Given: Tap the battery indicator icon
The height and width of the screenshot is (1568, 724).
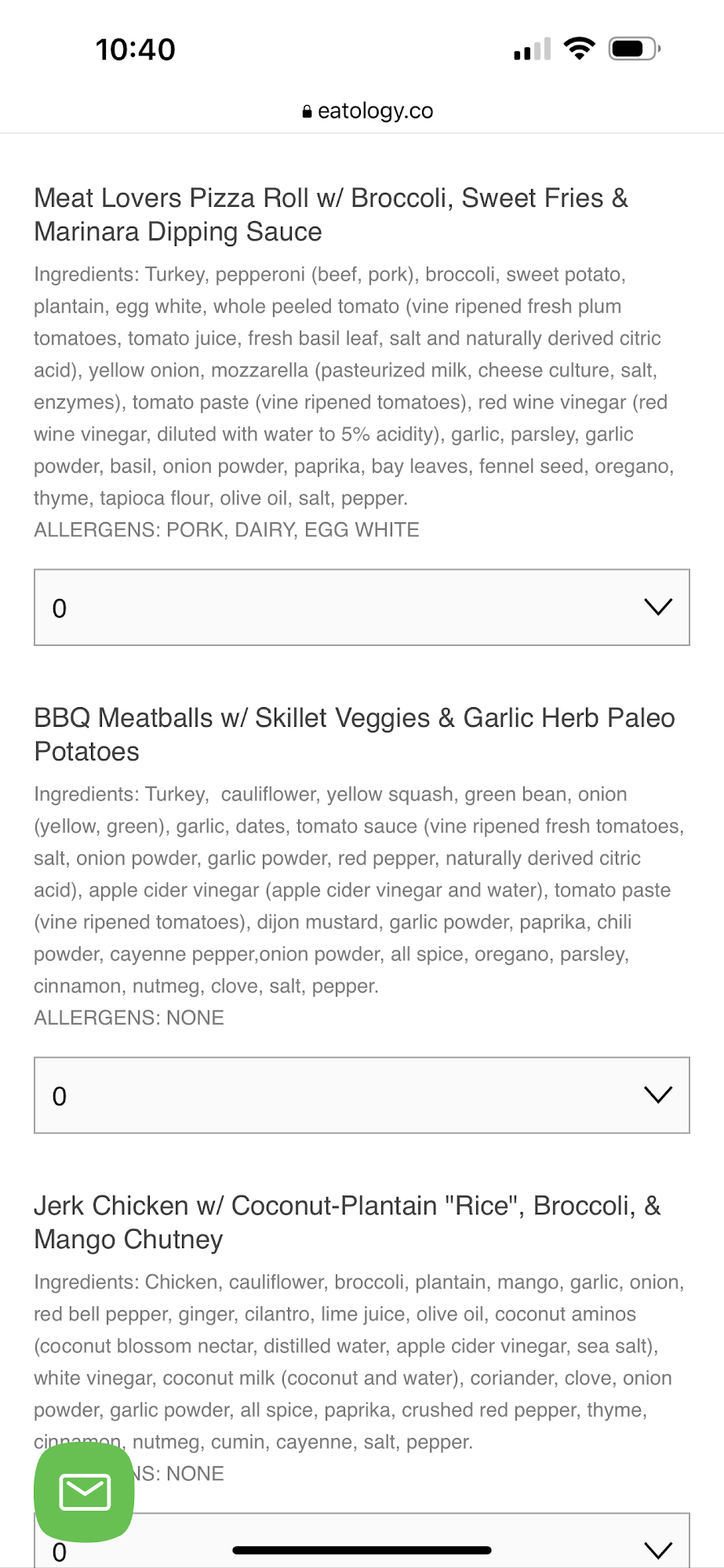Looking at the screenshot, I should (635, 49).
